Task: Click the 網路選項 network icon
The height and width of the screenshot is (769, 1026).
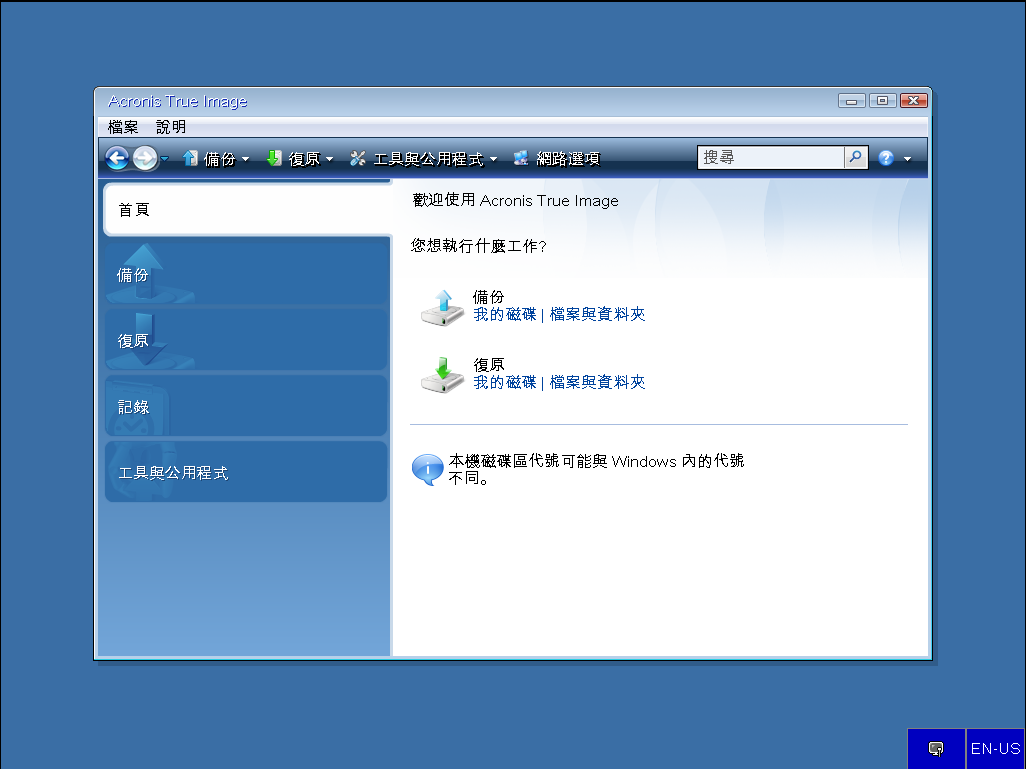Action: click(521, 158)
